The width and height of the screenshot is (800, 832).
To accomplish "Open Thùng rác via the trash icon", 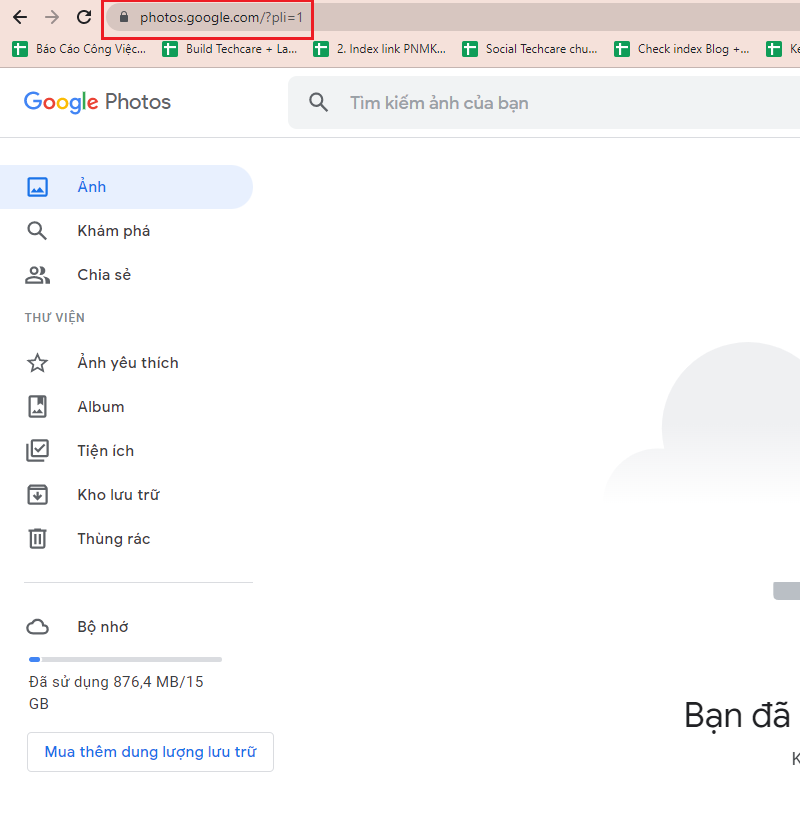I will coord(37,538).
